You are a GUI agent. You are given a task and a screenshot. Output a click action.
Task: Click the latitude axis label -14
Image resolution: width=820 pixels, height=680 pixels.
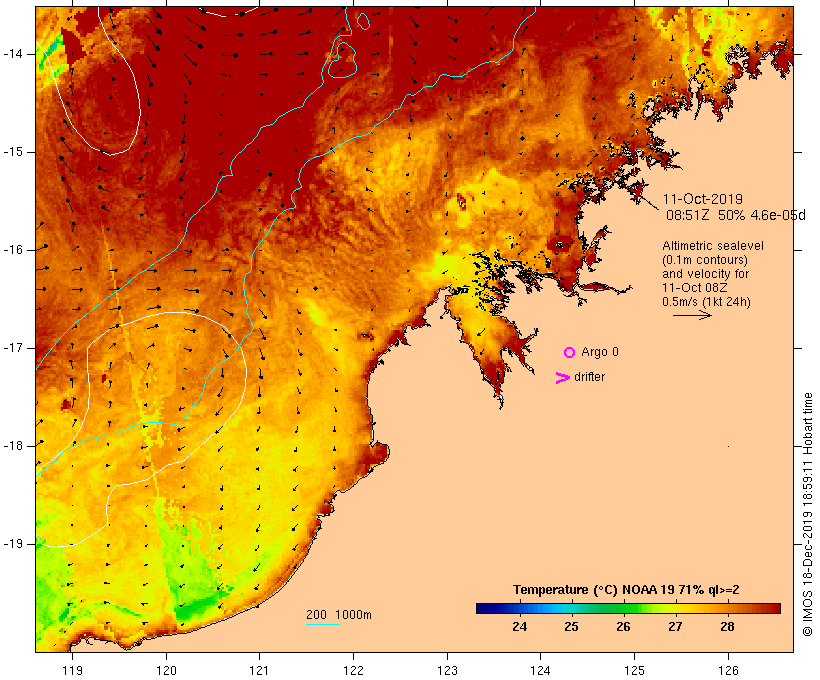pyautogui.click(x=13, y=54)
